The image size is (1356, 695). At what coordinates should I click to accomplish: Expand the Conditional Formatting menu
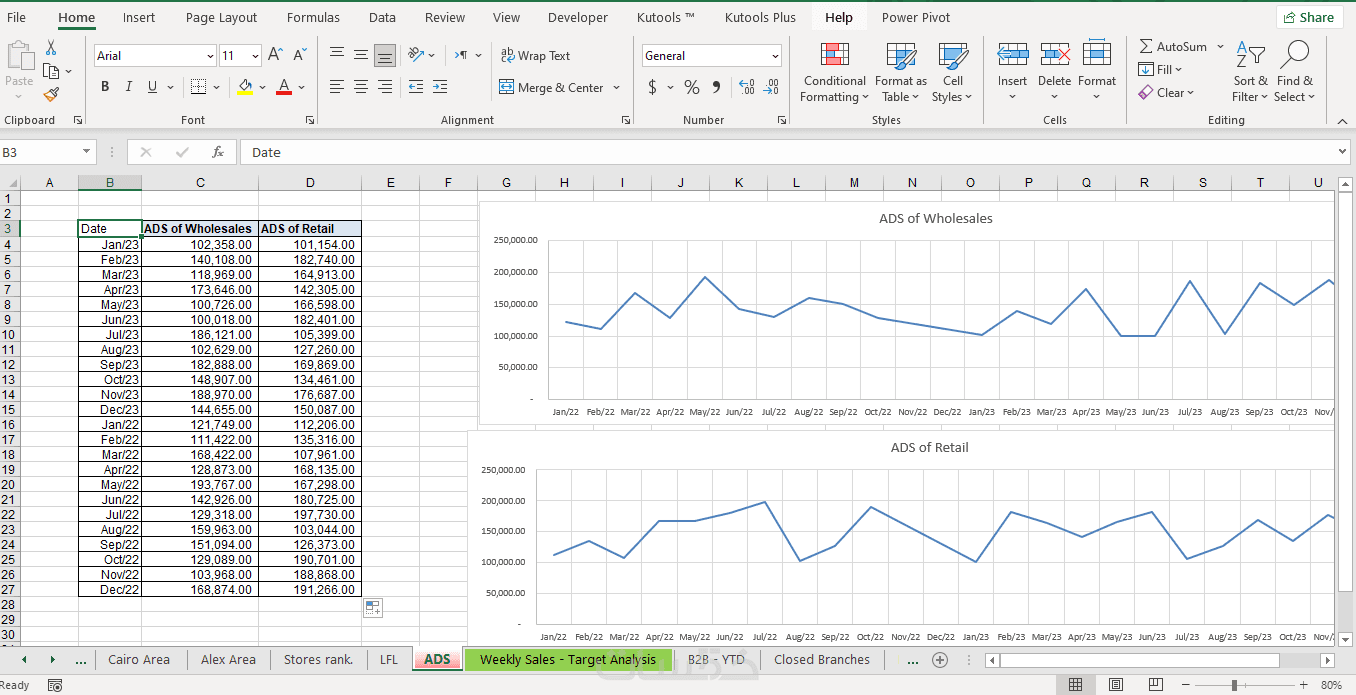click(x=834, y=72)
